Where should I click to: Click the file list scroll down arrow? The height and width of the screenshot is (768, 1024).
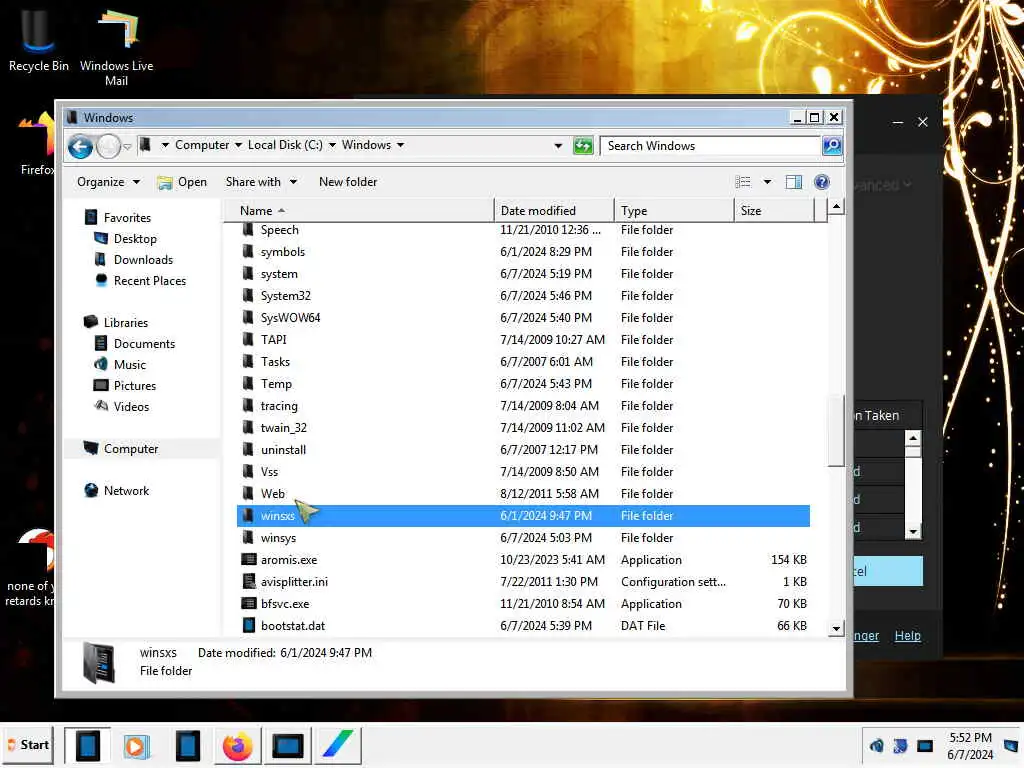pyautogui.click(x=836, y=628)
